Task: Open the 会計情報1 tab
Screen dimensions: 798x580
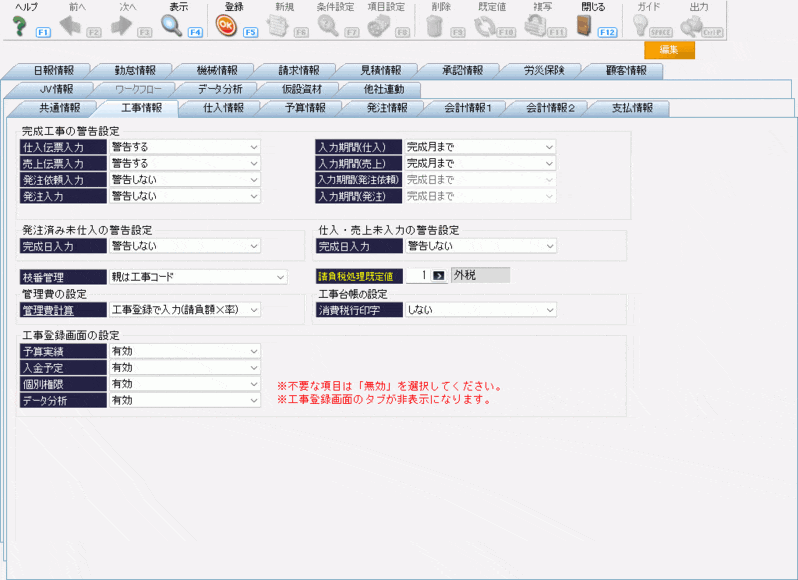Action: pyautogui.click(x=467, y=108)
